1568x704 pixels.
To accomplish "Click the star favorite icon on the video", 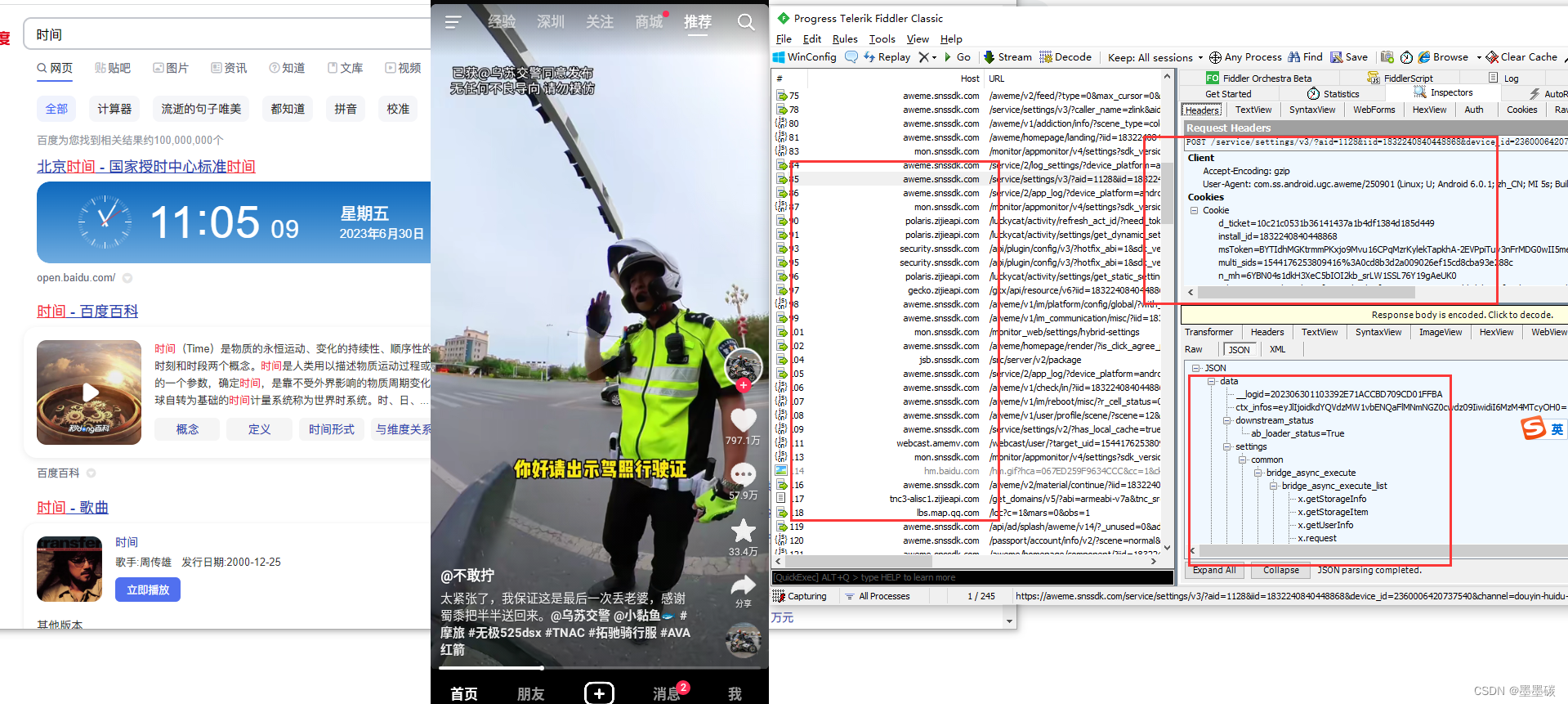I will click(x=743, y=531).
